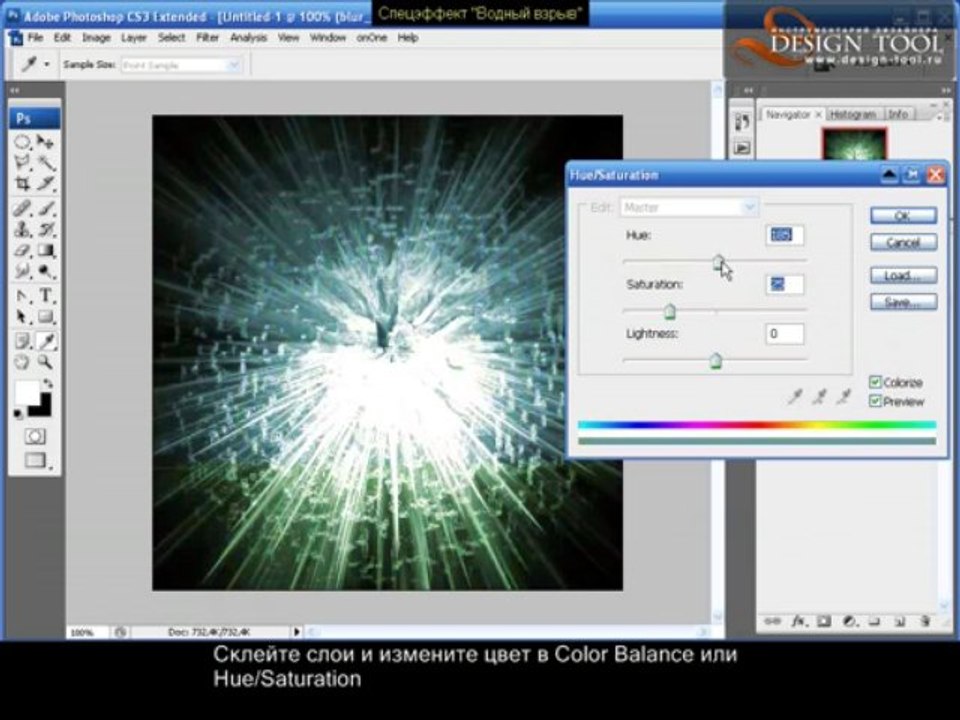
Task: Change the screen mode
Action: pyautogui.click(x=35, y=460)
